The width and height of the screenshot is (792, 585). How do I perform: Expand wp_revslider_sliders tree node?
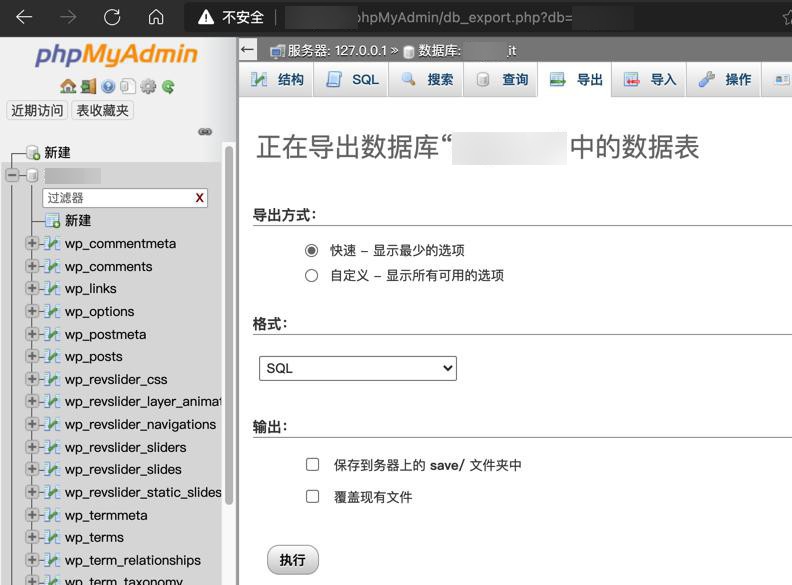(32, 447)
